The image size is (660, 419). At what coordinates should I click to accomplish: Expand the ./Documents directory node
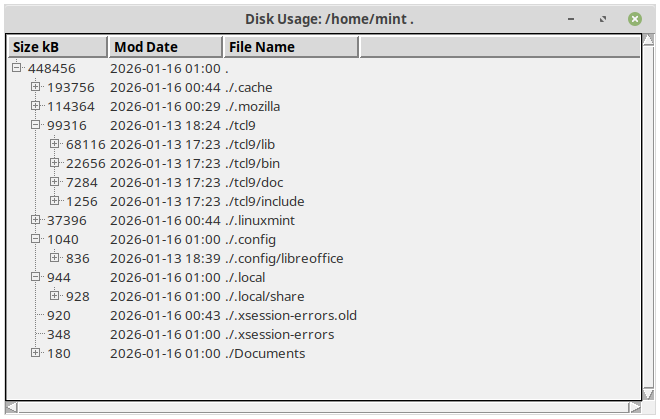click(x=36, y=353)
